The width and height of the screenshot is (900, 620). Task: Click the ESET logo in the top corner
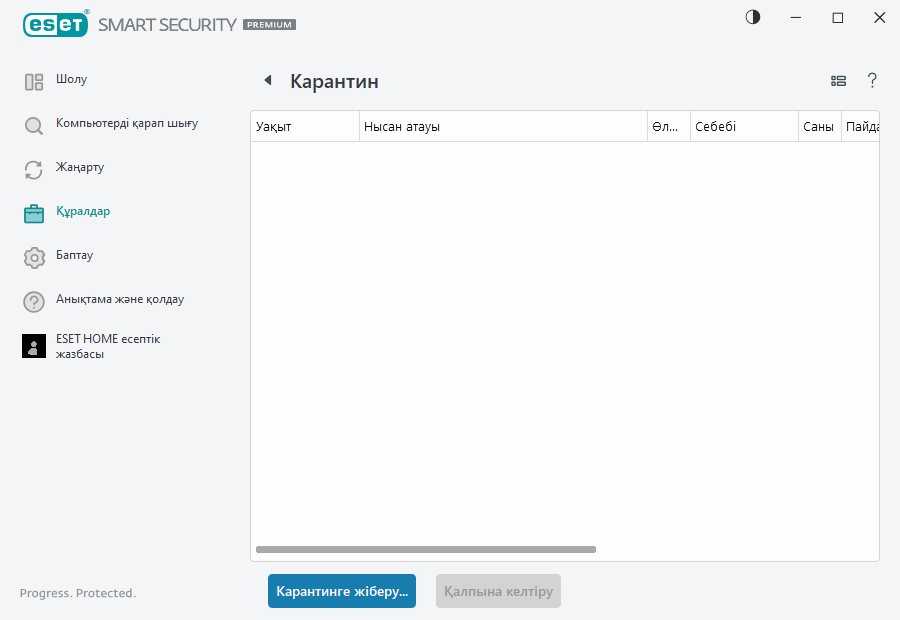[x=55, y=24]
